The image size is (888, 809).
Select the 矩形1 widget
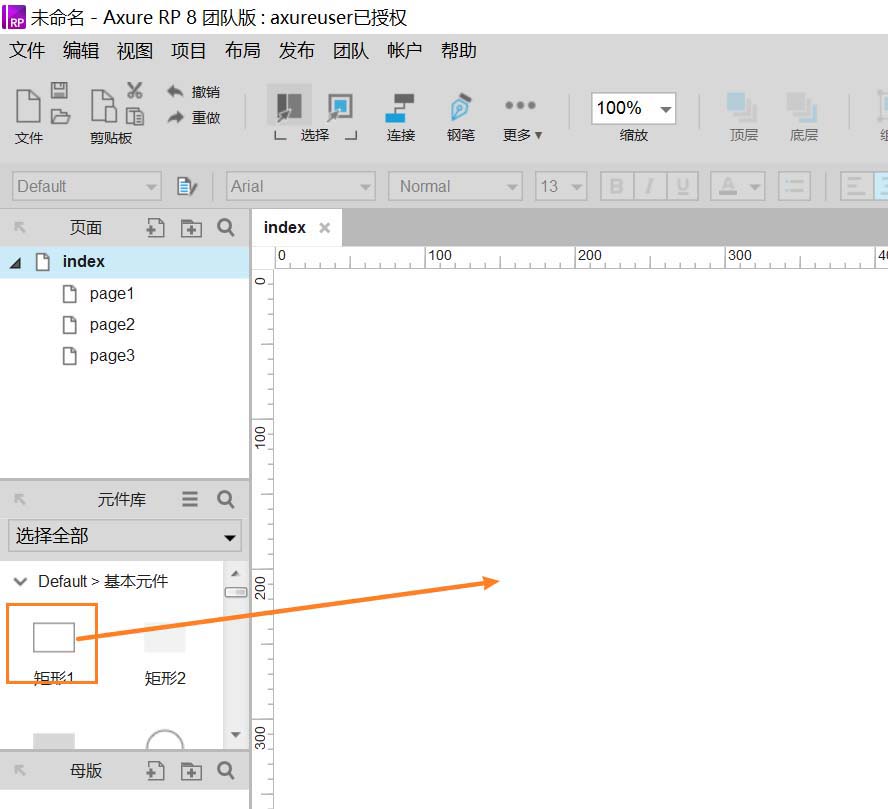click(x=54, y=652)
